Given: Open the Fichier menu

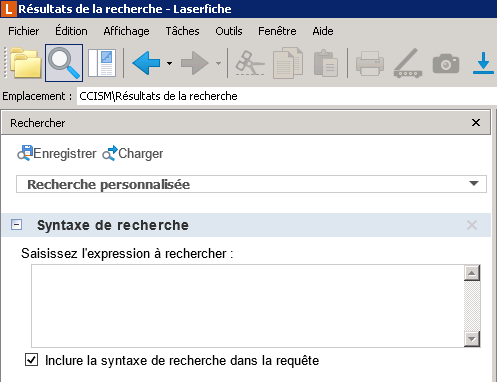Looking at the screenshot, I should click(24, 31).
